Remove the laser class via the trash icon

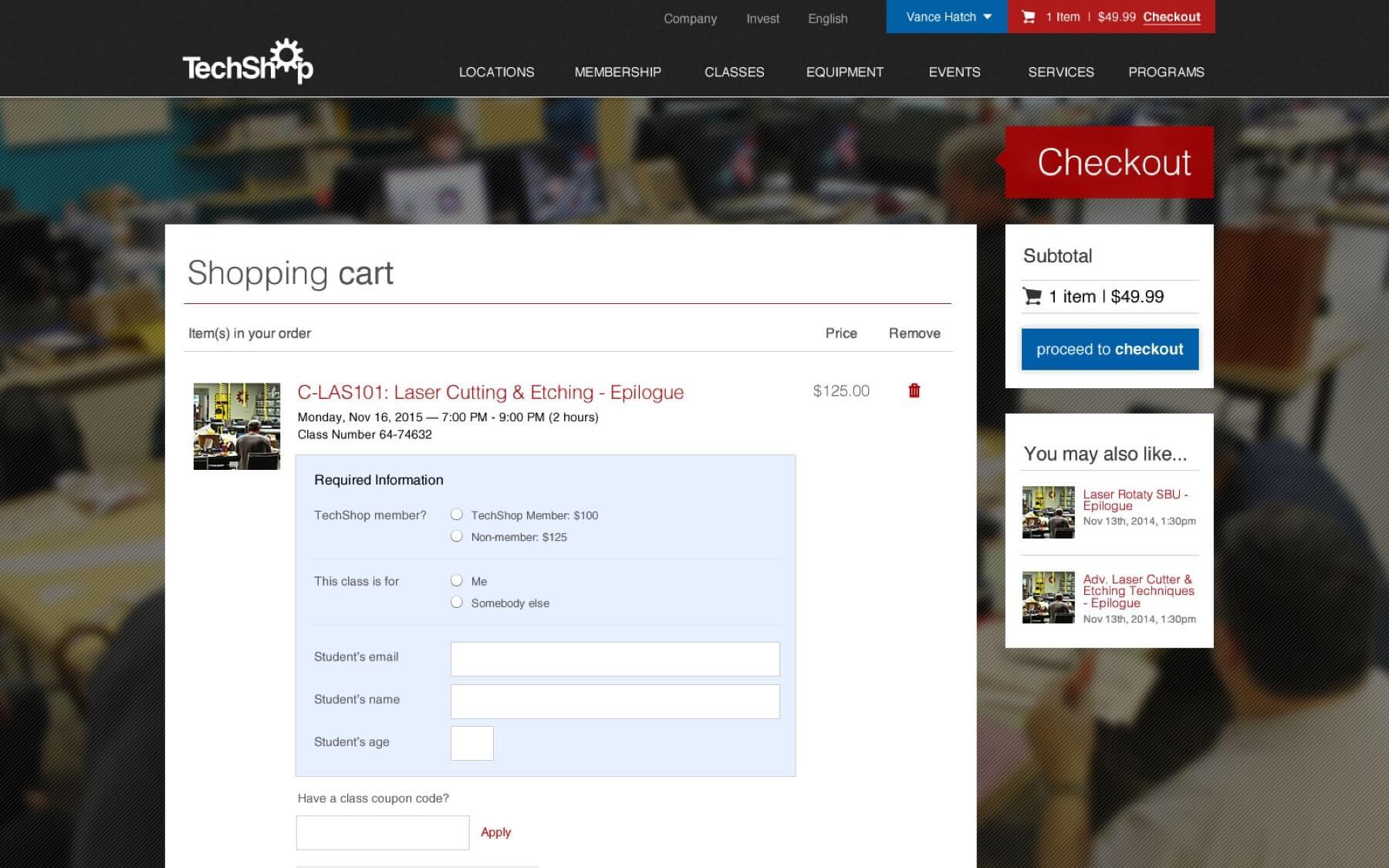coord(914,390)
